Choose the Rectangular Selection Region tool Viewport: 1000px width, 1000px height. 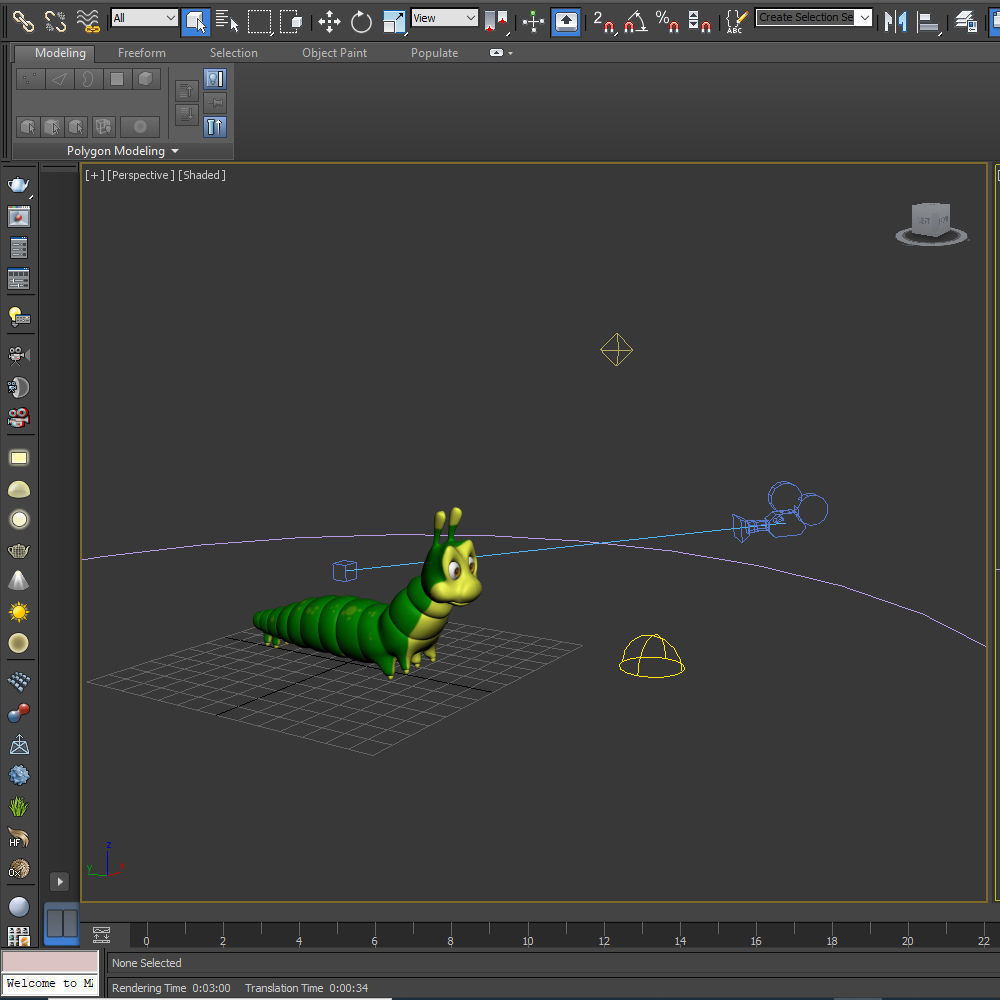coord(260,22)
